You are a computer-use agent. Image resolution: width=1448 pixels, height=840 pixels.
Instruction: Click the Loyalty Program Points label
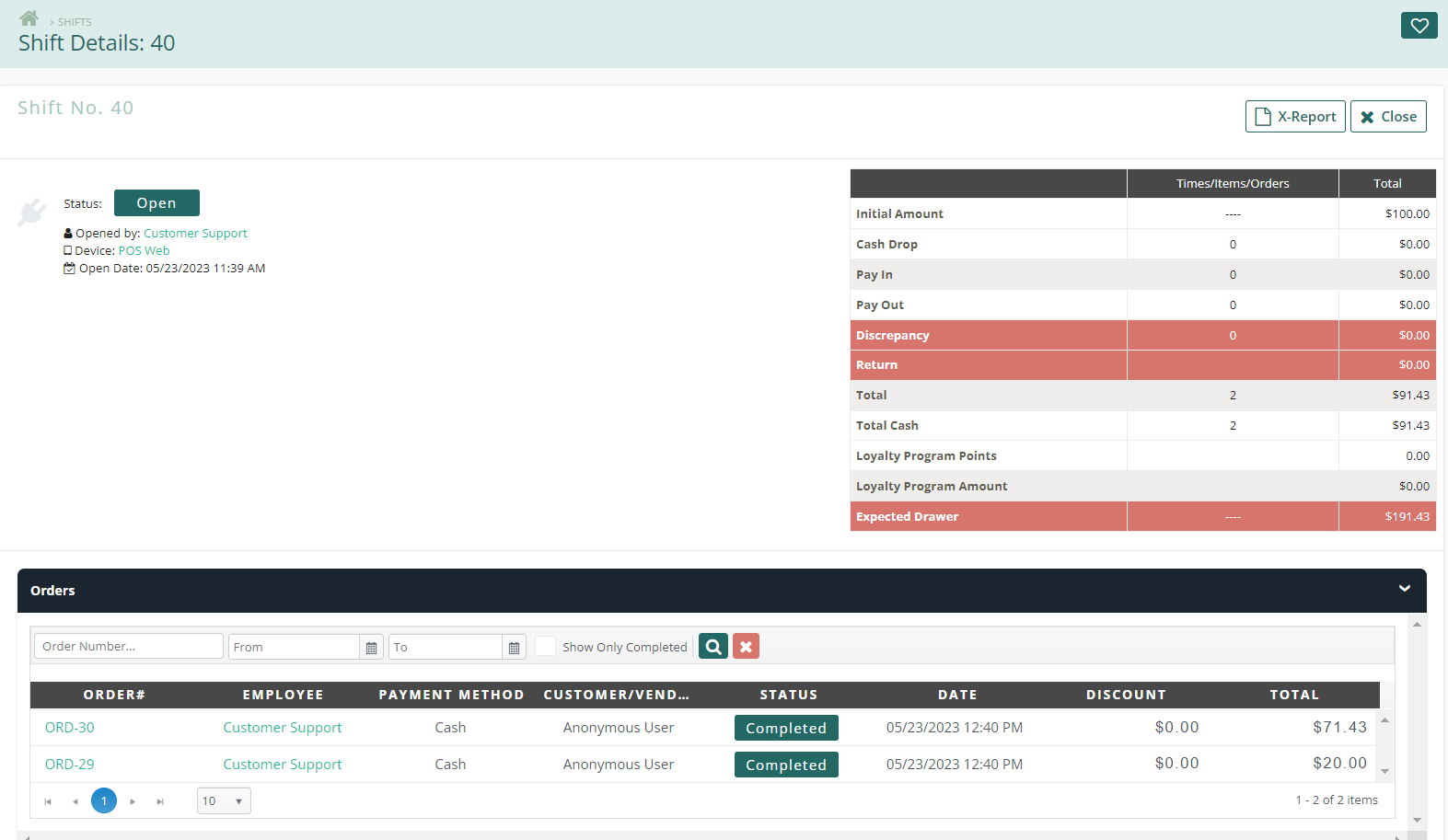point(926,455)
